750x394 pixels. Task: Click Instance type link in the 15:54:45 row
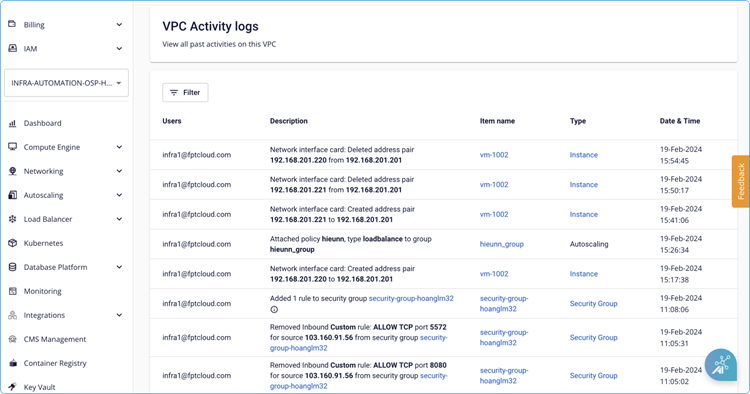pos(584,155)
